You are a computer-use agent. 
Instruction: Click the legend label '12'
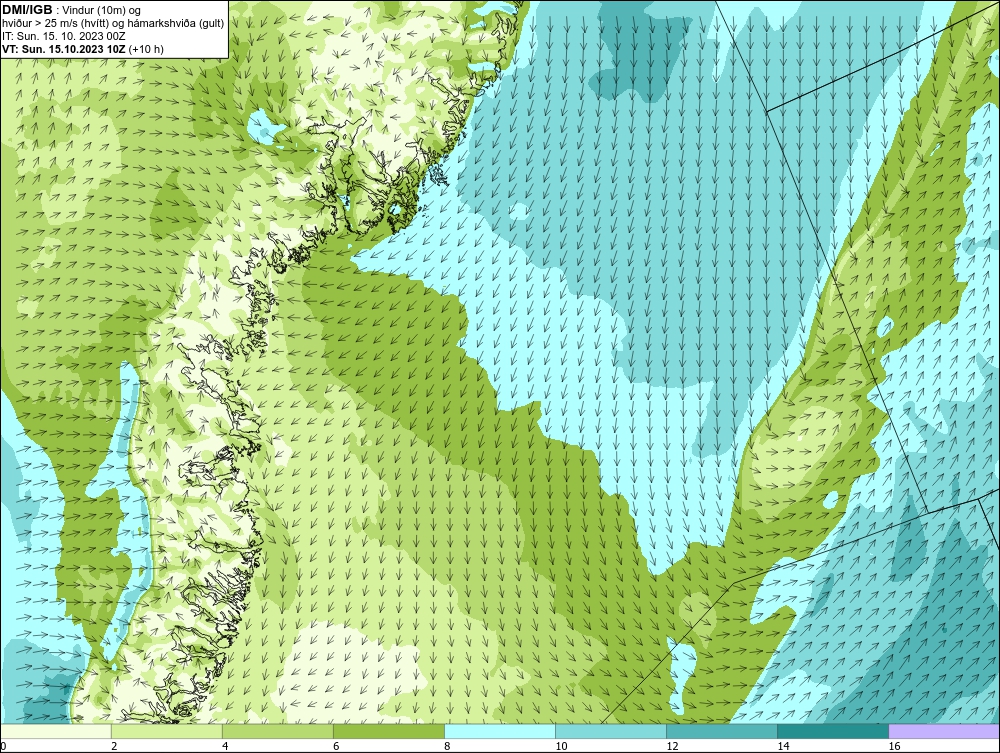coord(672,746)
